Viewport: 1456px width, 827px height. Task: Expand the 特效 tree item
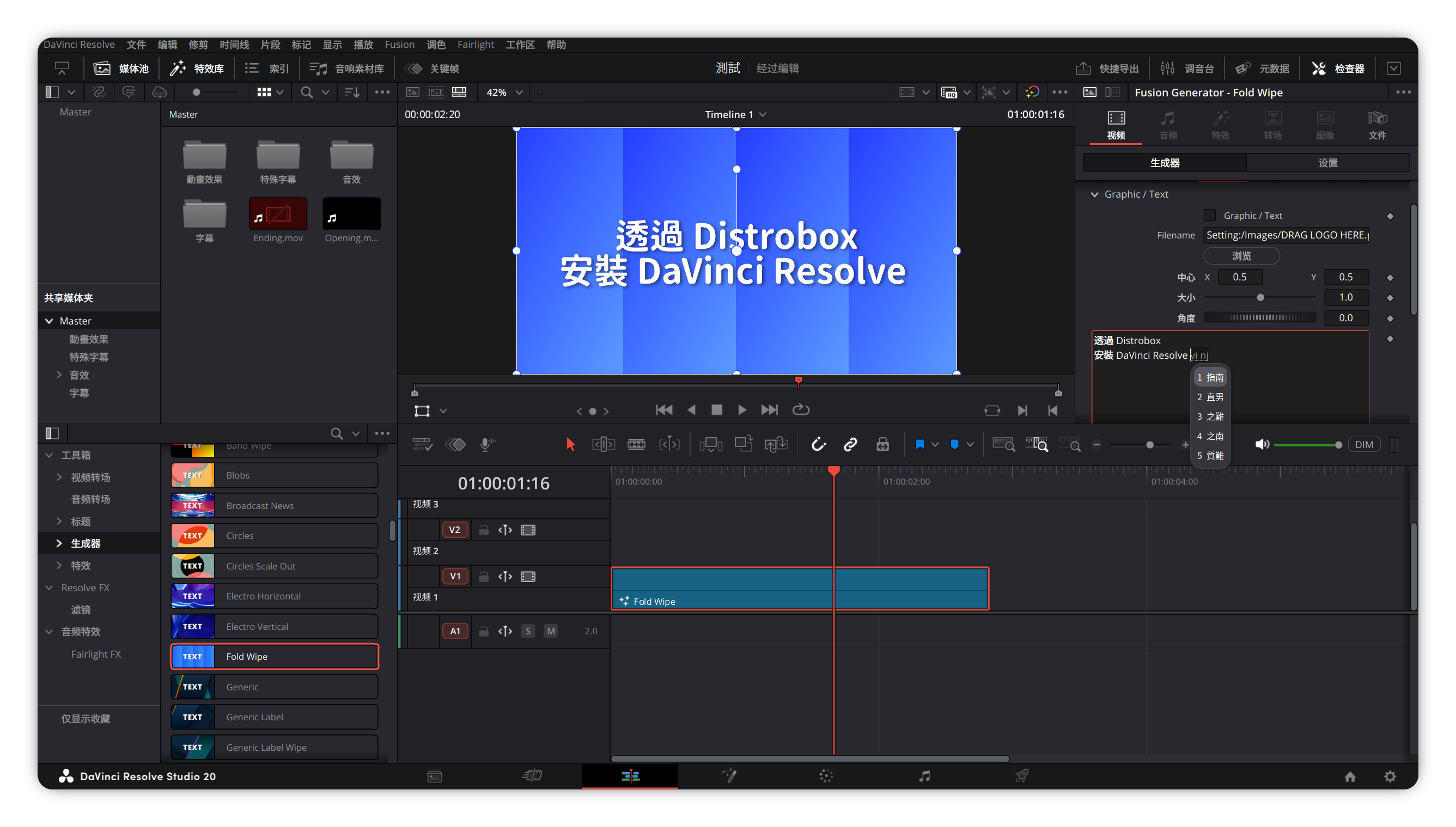click(x=59, y=565)
